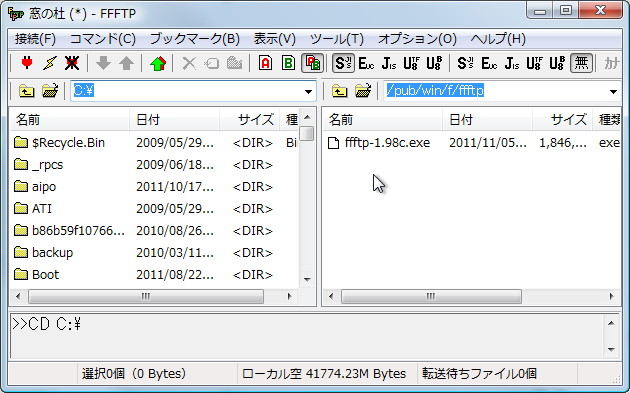
Task: Toggle local UTF-8 BOM kanji code
Action: pos(557,63)
